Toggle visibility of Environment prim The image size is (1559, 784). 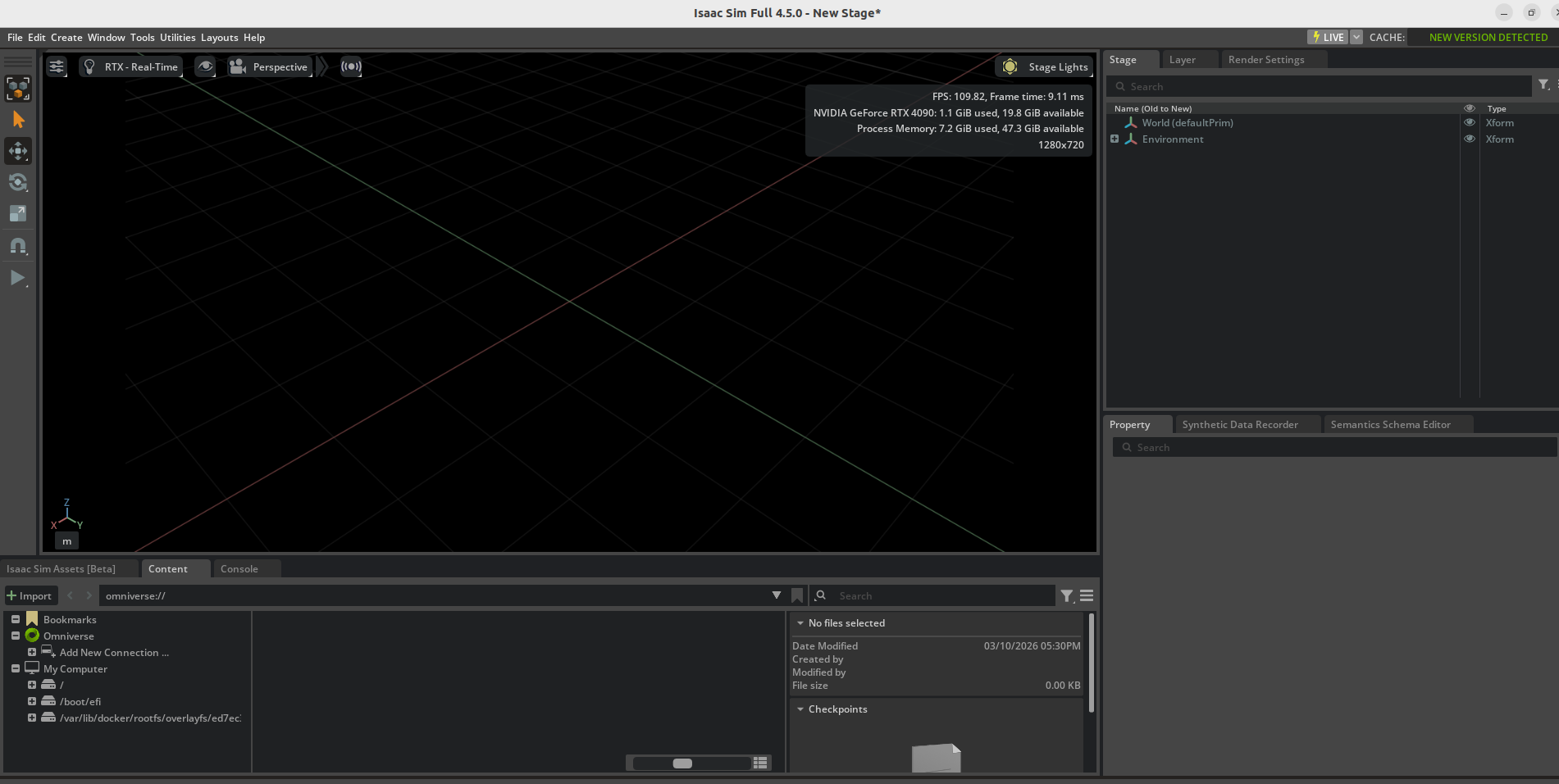pyautogui.click(x=1469, y=139)
